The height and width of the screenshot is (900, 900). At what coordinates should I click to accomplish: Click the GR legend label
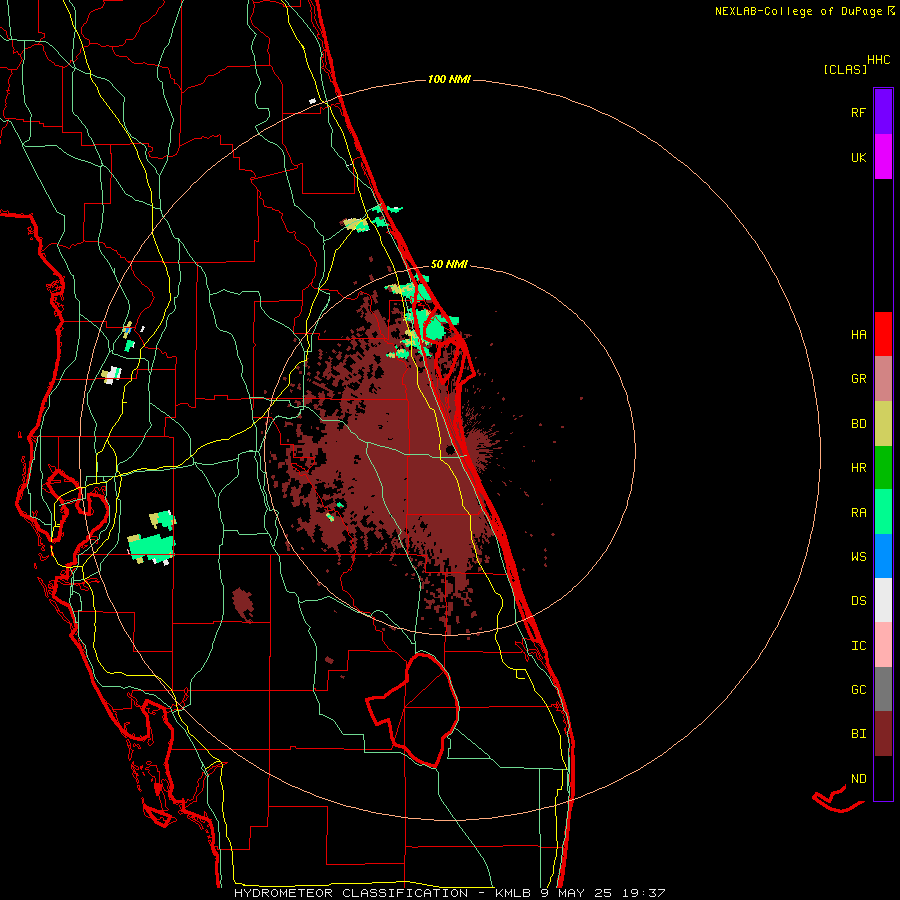pyautogui.click(x=858, y=379)
